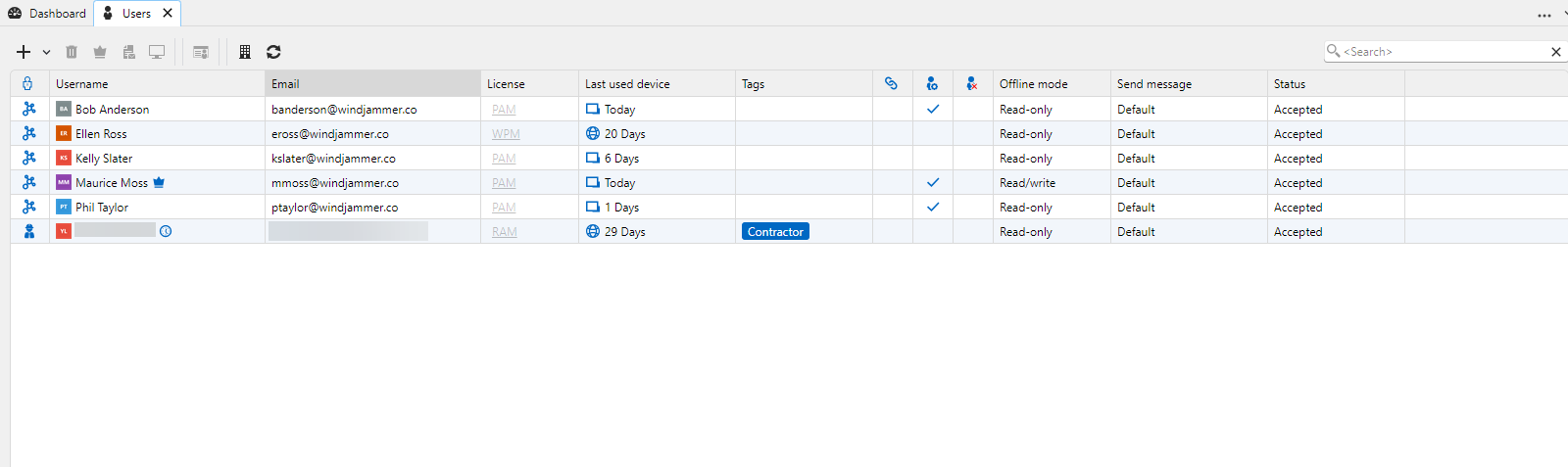The image size is (1568, 467).
Task: Open Maurice Moss's PAM license link
Action: [504, 183]
